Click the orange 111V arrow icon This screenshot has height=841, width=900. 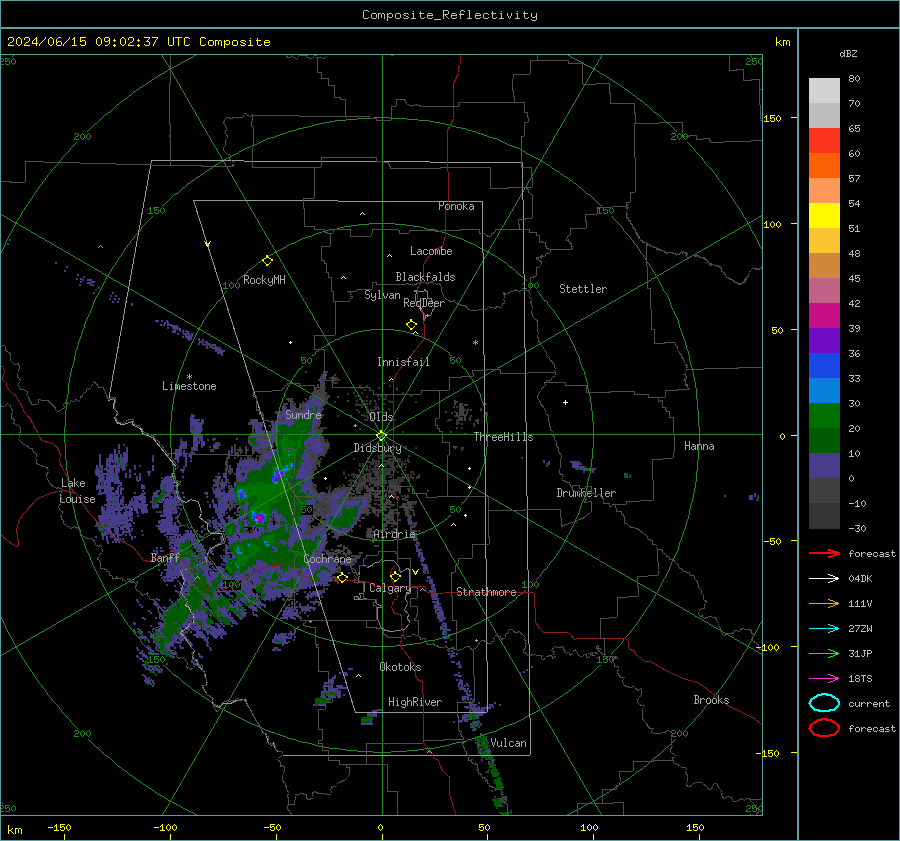click(x=824, y=603)
